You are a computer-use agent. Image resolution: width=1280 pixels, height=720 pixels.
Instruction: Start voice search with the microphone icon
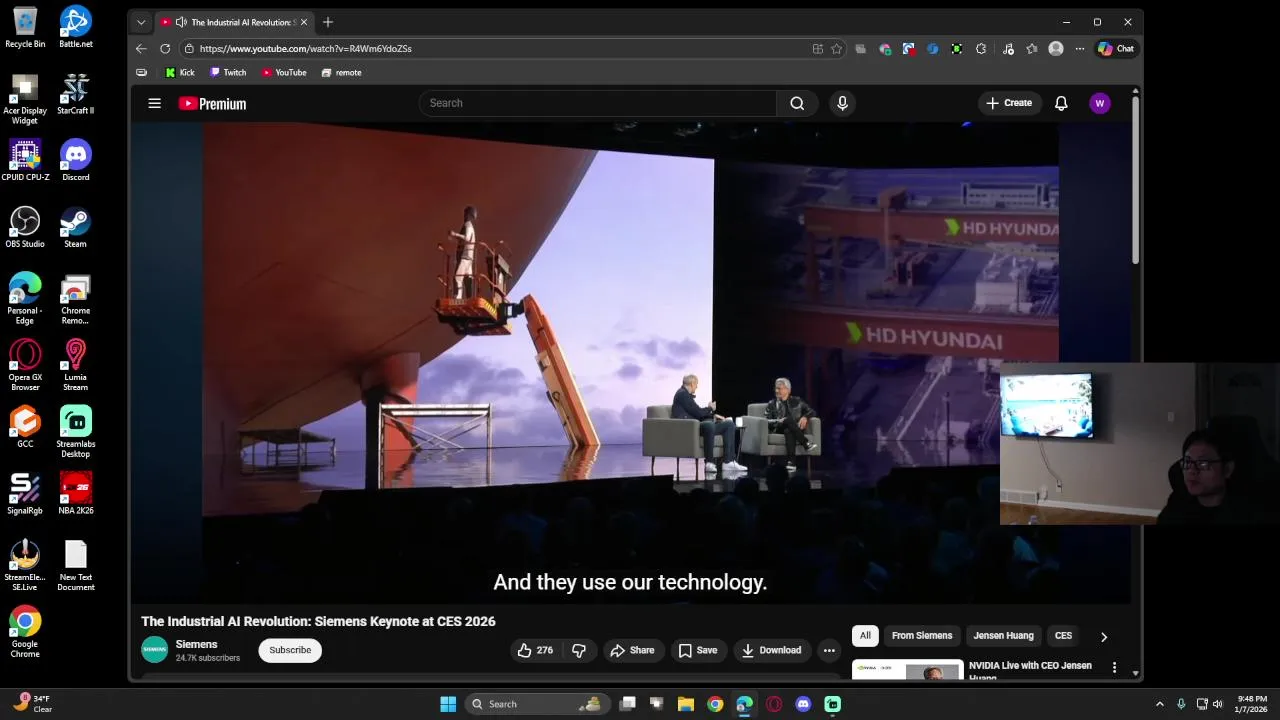click(x=842, y=103)
